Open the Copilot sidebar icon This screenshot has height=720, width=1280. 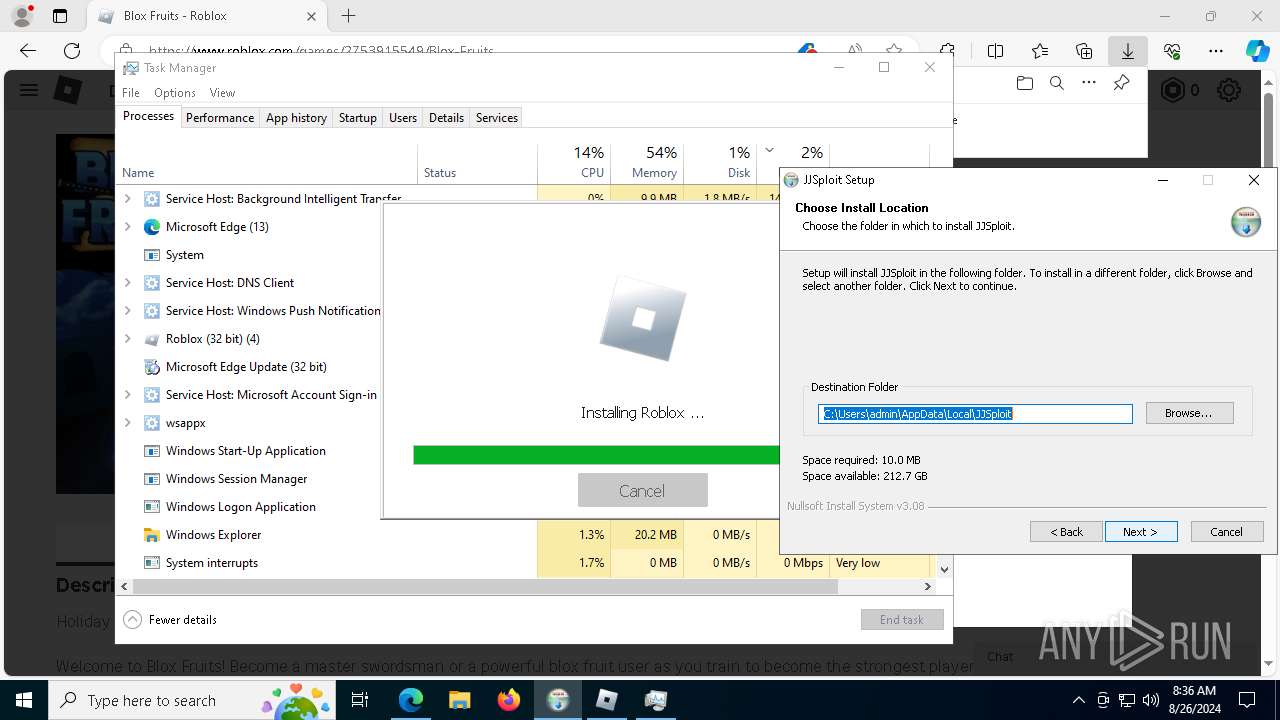[1258, 51]
